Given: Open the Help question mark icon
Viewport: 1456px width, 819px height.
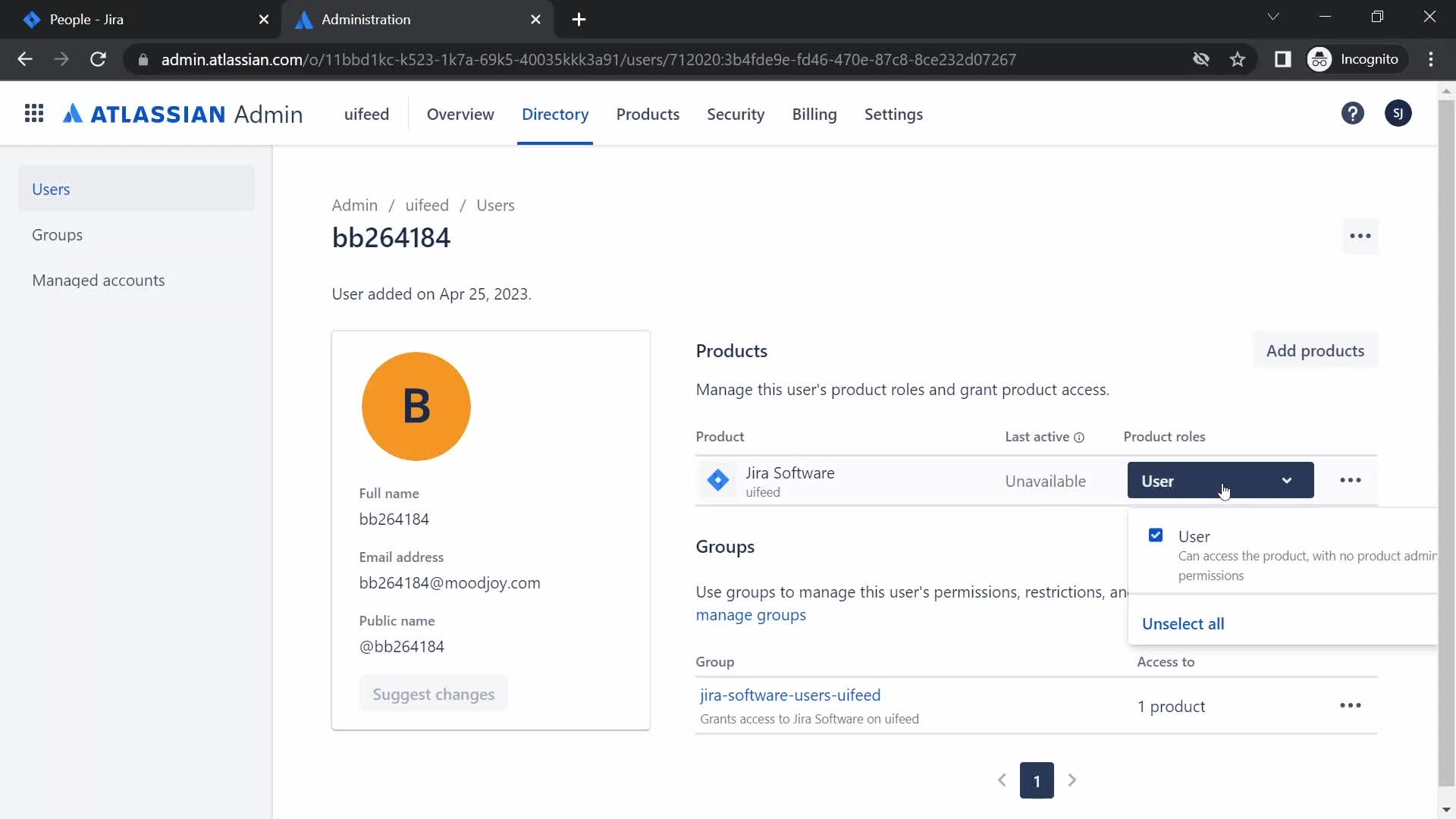Looking at the screenshot, I should point(1353,114).
